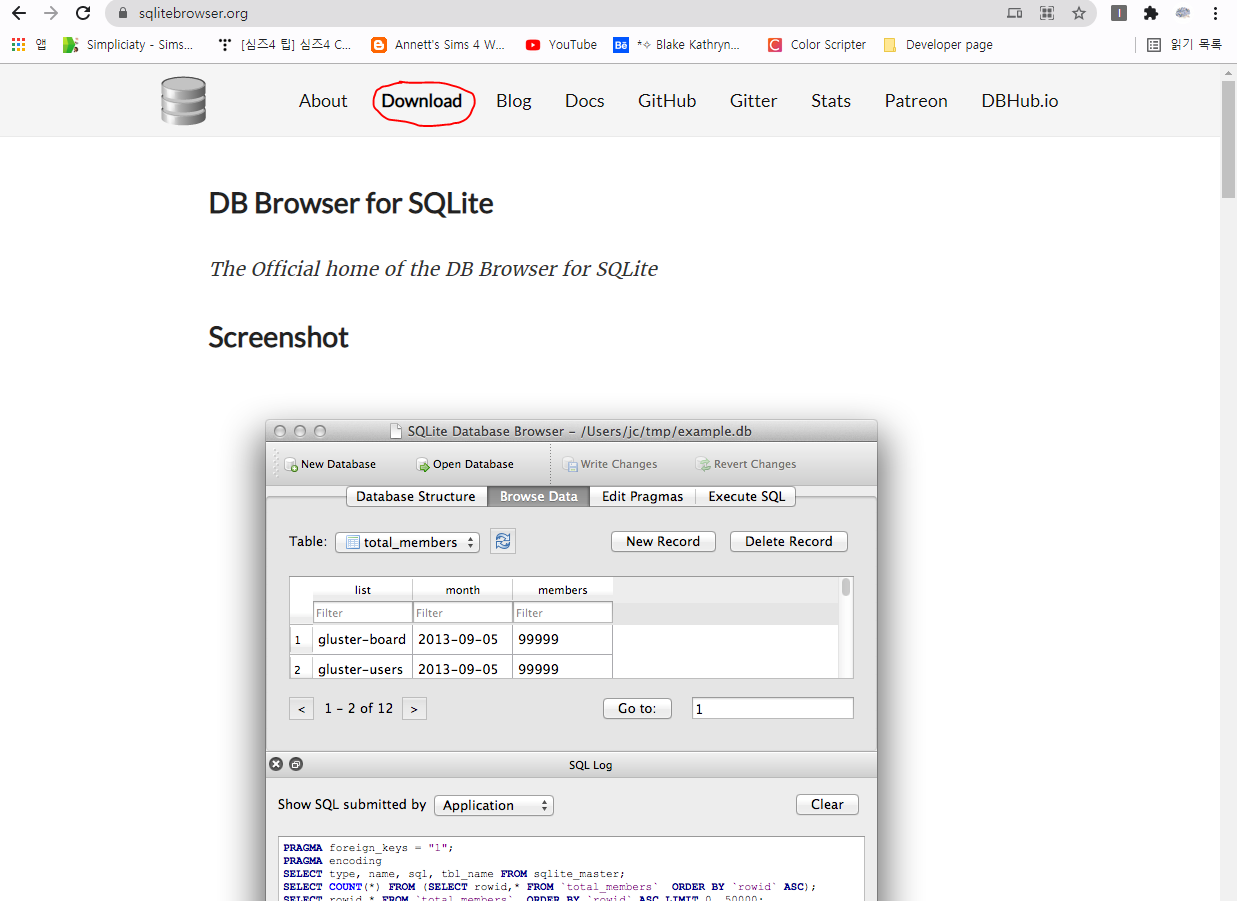Click 'The Official home of the DB Browser' text

[x=433, y=269]
